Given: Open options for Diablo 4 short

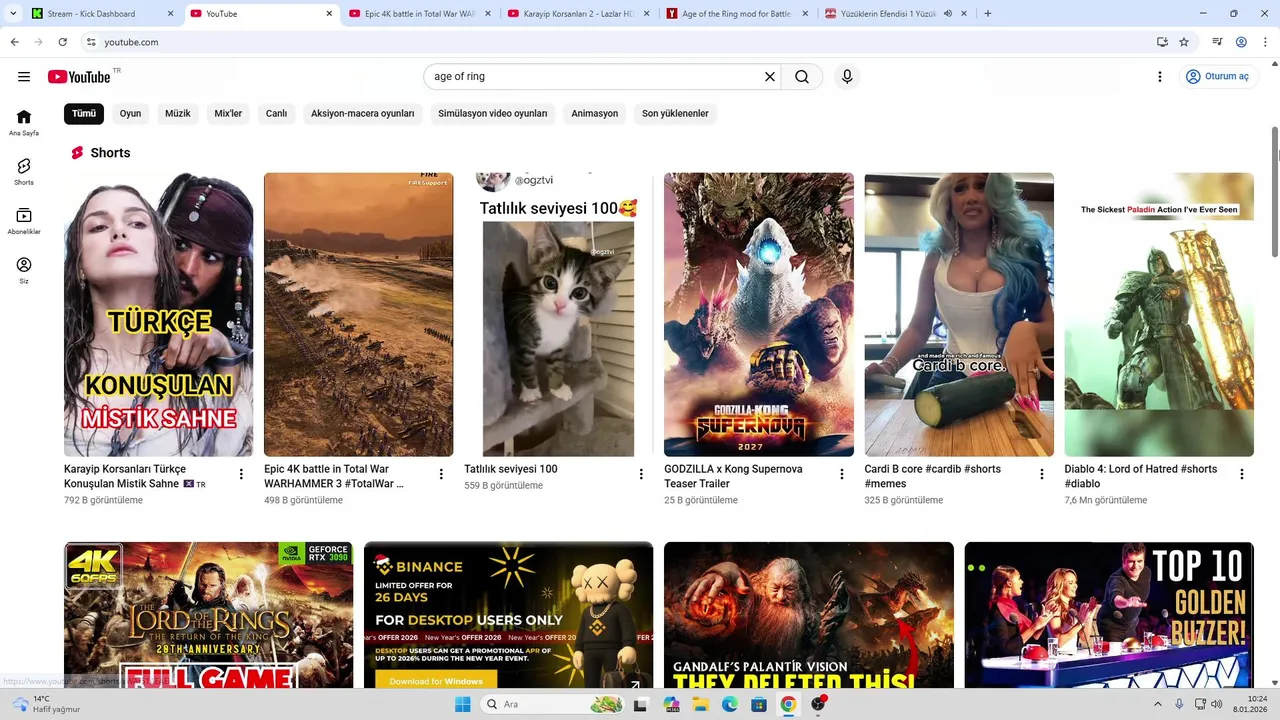Looking at the screenshot, I should [x=1241, y=474].
